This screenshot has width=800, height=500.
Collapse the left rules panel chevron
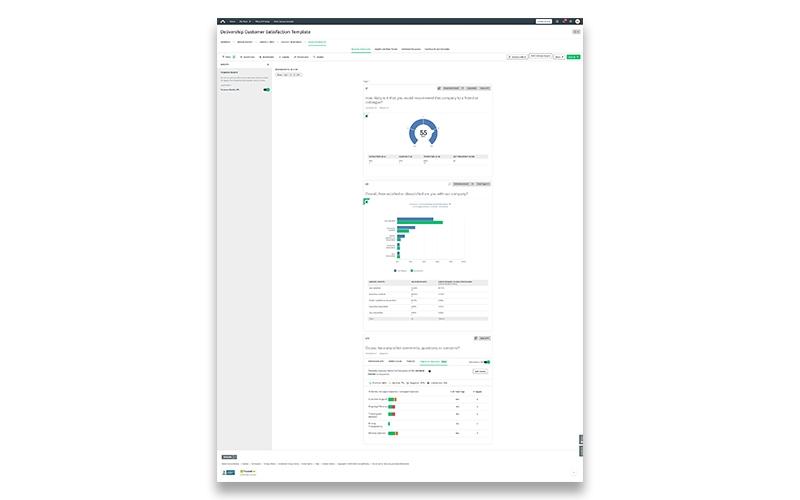(x=268, y=65)
